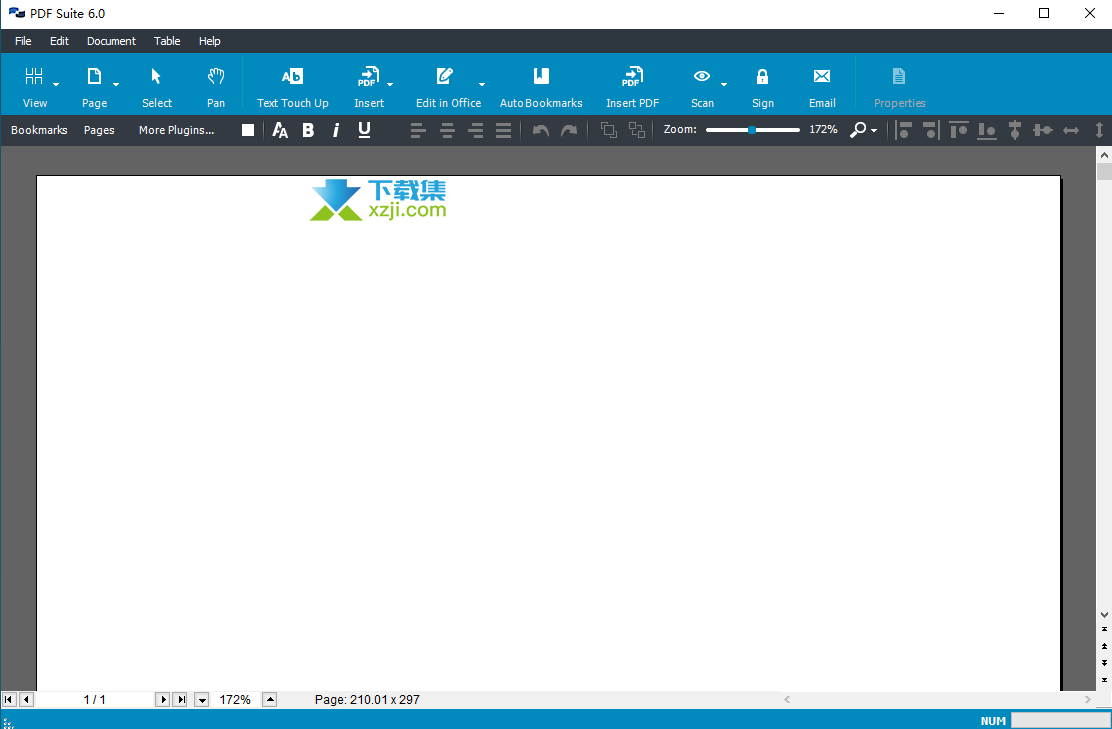Open the Sign lock tool
This screenshot has height=729, width=1112.
point(762,87)
